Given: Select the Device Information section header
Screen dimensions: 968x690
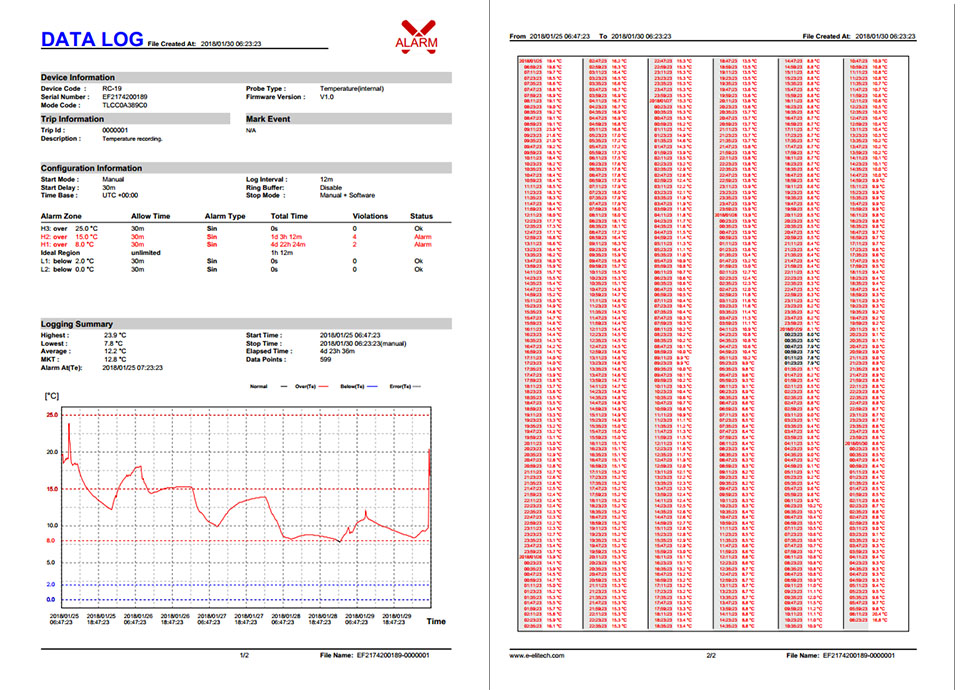Looking at the screenshot, I should coord(77,77).
